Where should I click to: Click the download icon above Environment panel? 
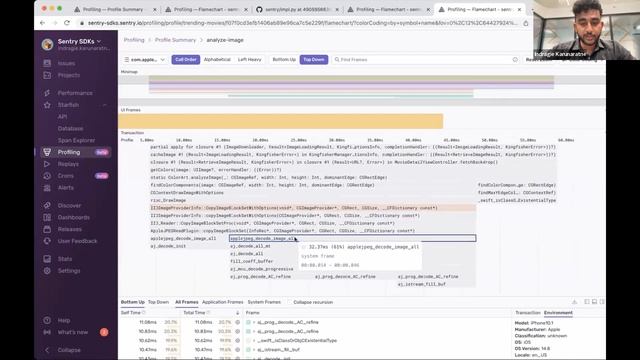(x=574, y=302)
